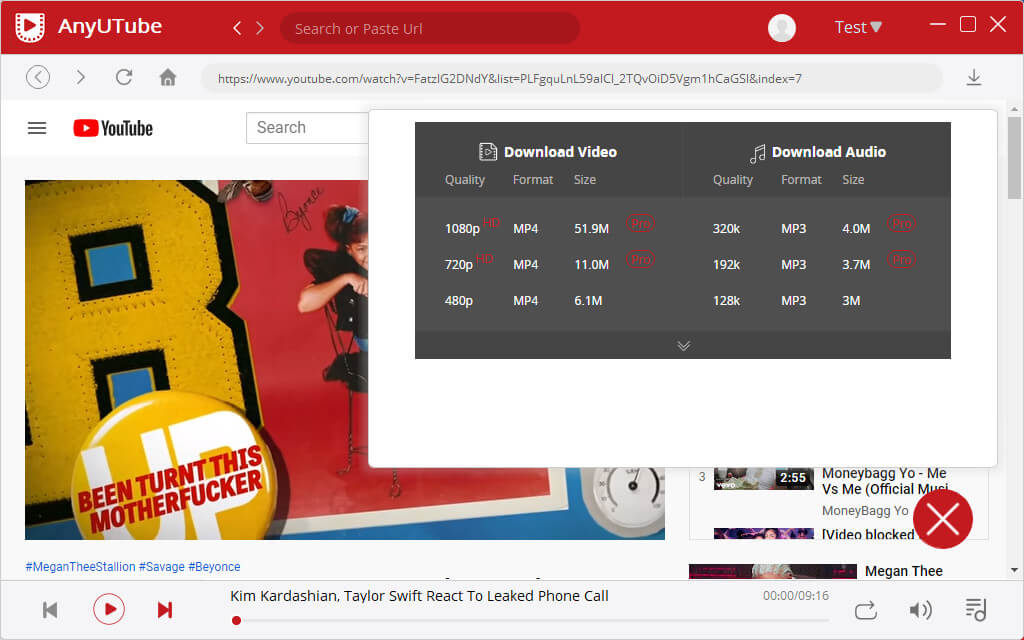Open the playlist queue icon

(x=976, y=610)
